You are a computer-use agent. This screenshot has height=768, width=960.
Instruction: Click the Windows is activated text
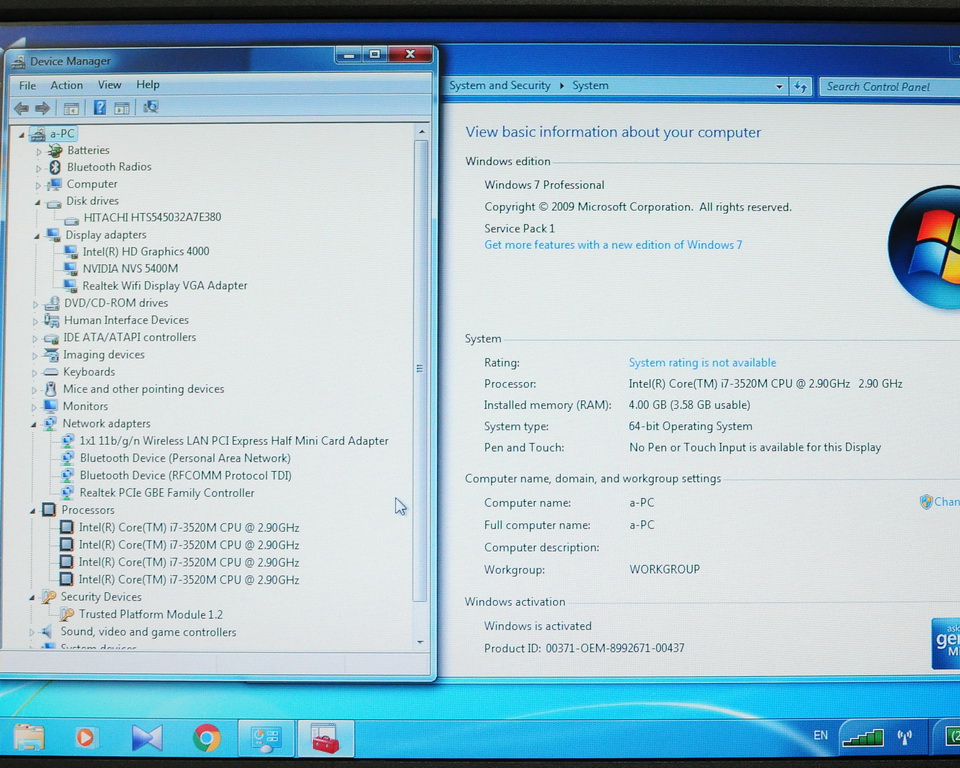pos(538,626)
